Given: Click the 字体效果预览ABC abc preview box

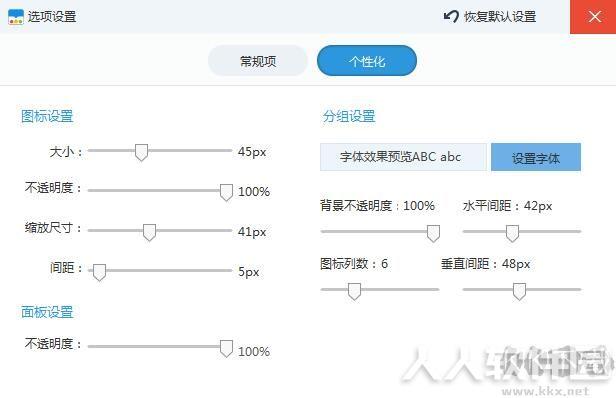Looking at the screenshot, I should (403, 157).
